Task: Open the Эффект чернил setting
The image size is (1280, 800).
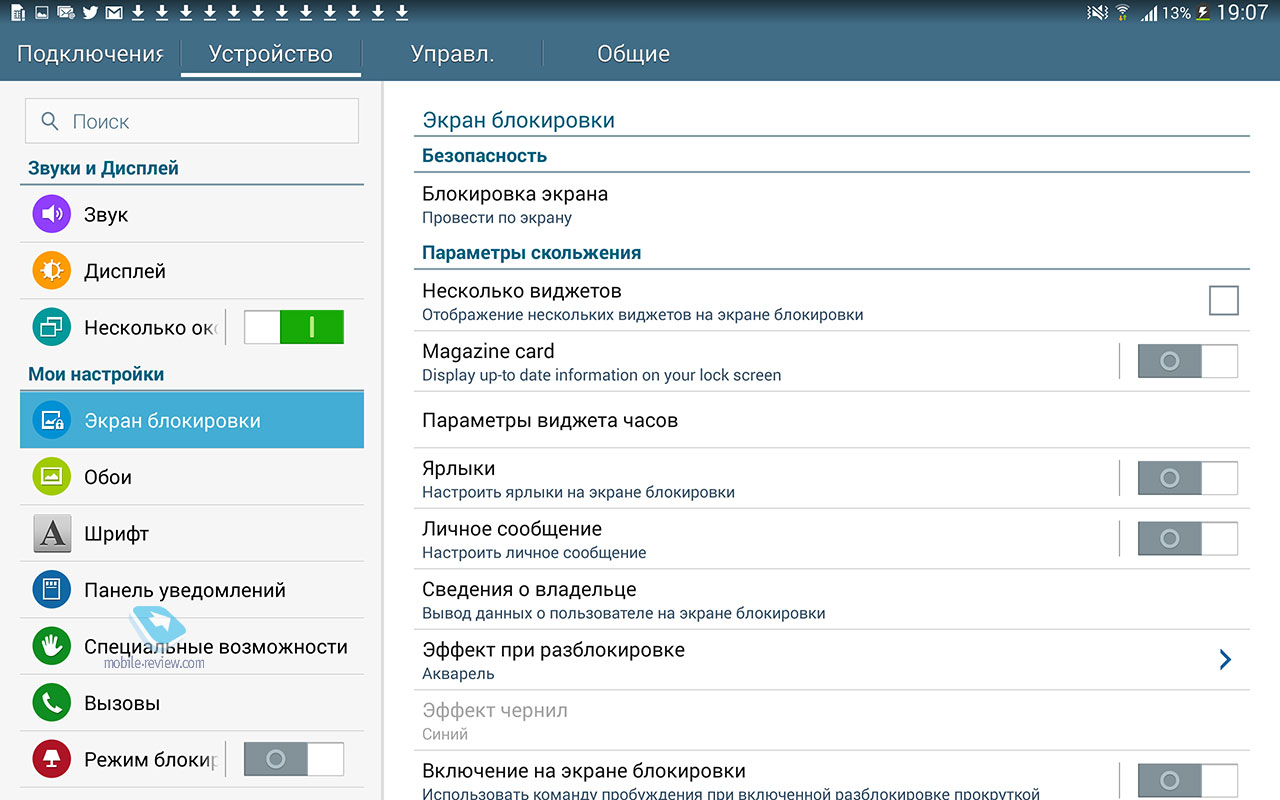Action: 832,721
